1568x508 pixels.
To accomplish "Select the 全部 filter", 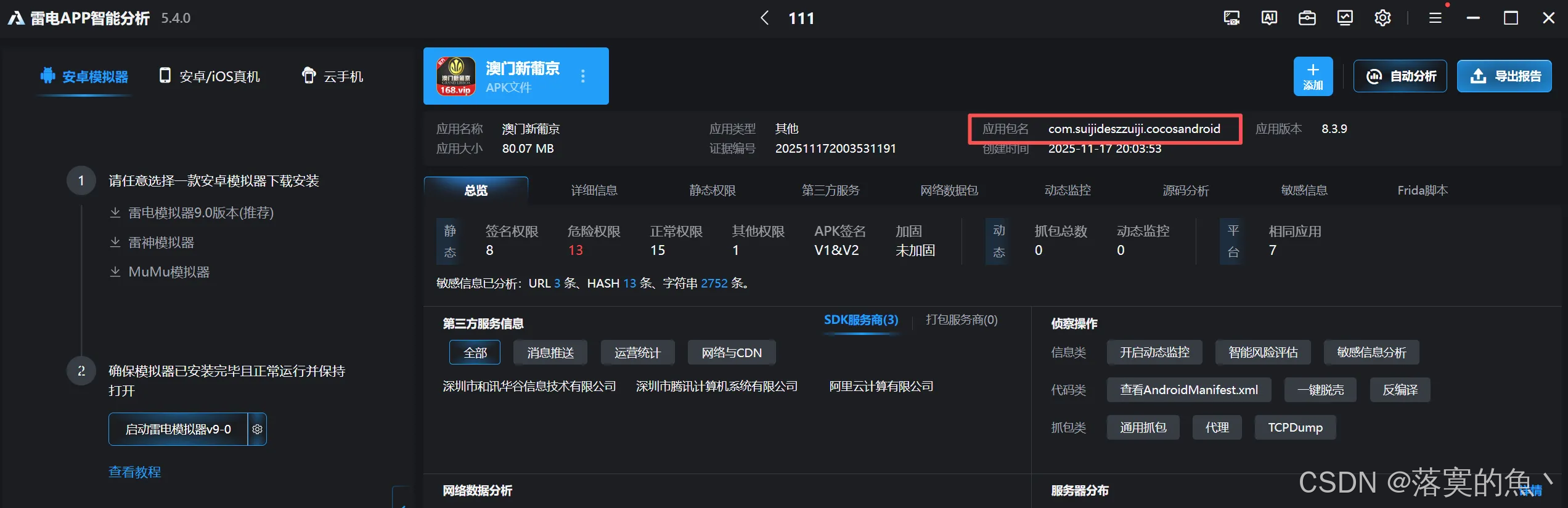I will [x=475, y=353].
